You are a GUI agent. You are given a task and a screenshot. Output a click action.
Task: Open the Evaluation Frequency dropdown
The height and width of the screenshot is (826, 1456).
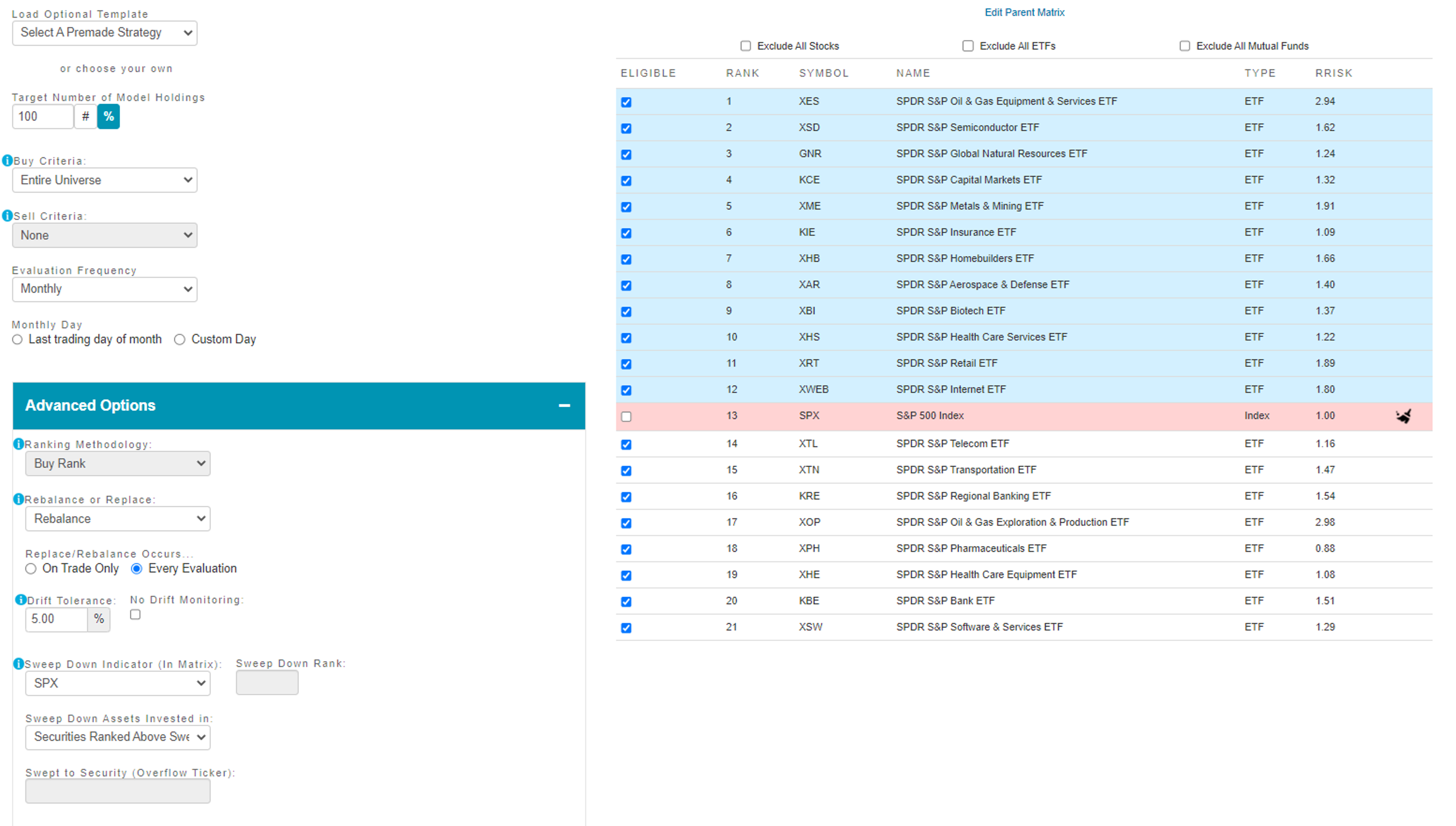point(105,289)
